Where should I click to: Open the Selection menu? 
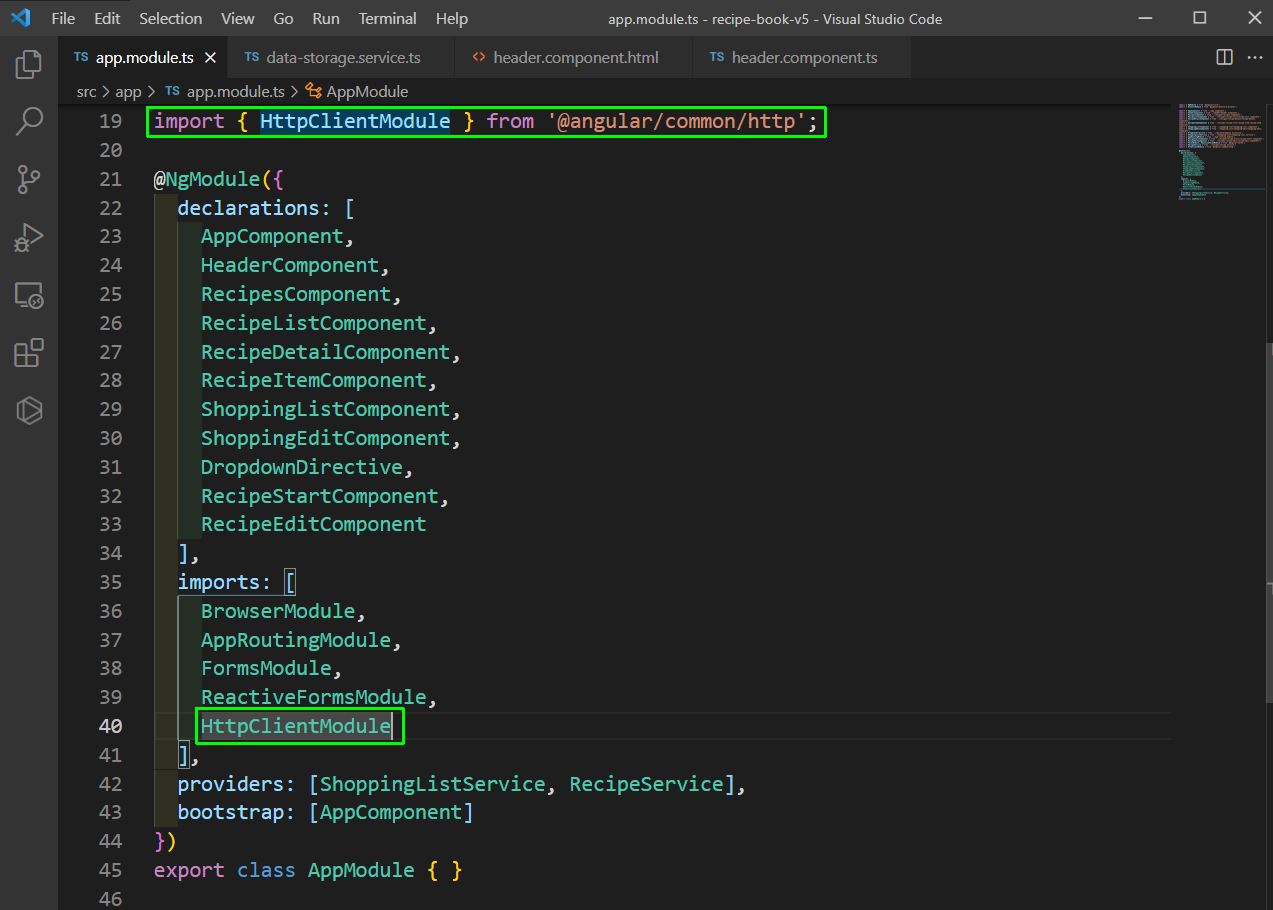(170, 18)
